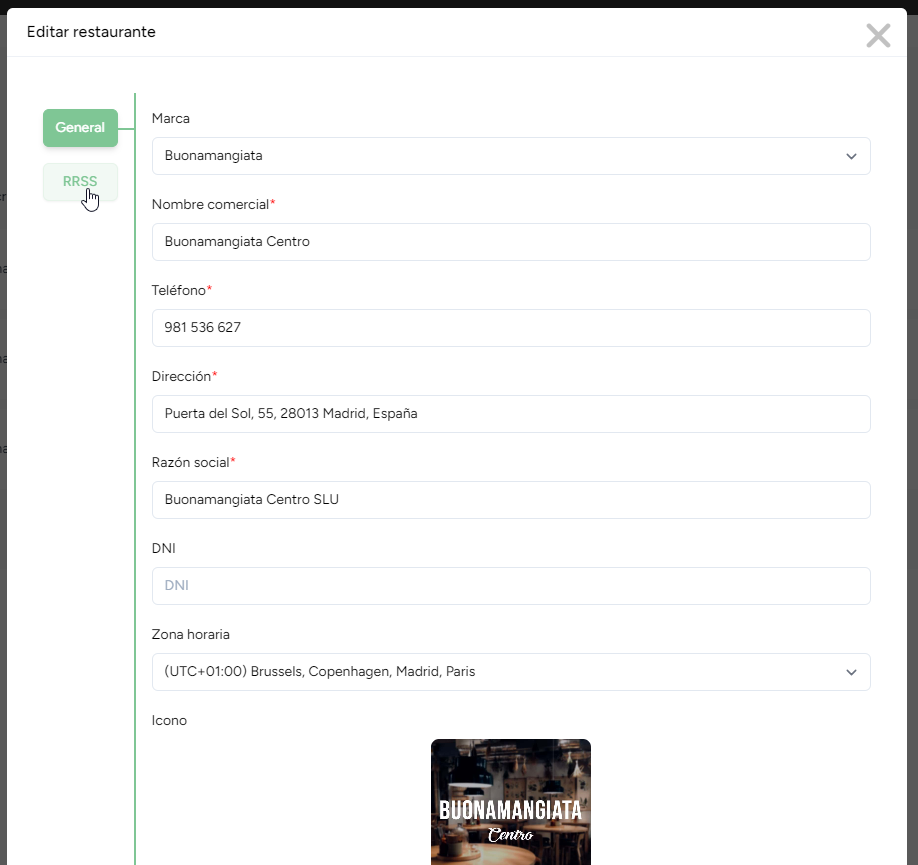Viewport: 918px width, 865px height.
Task: Click into the empty DNI field
Action: coord(511,586)
